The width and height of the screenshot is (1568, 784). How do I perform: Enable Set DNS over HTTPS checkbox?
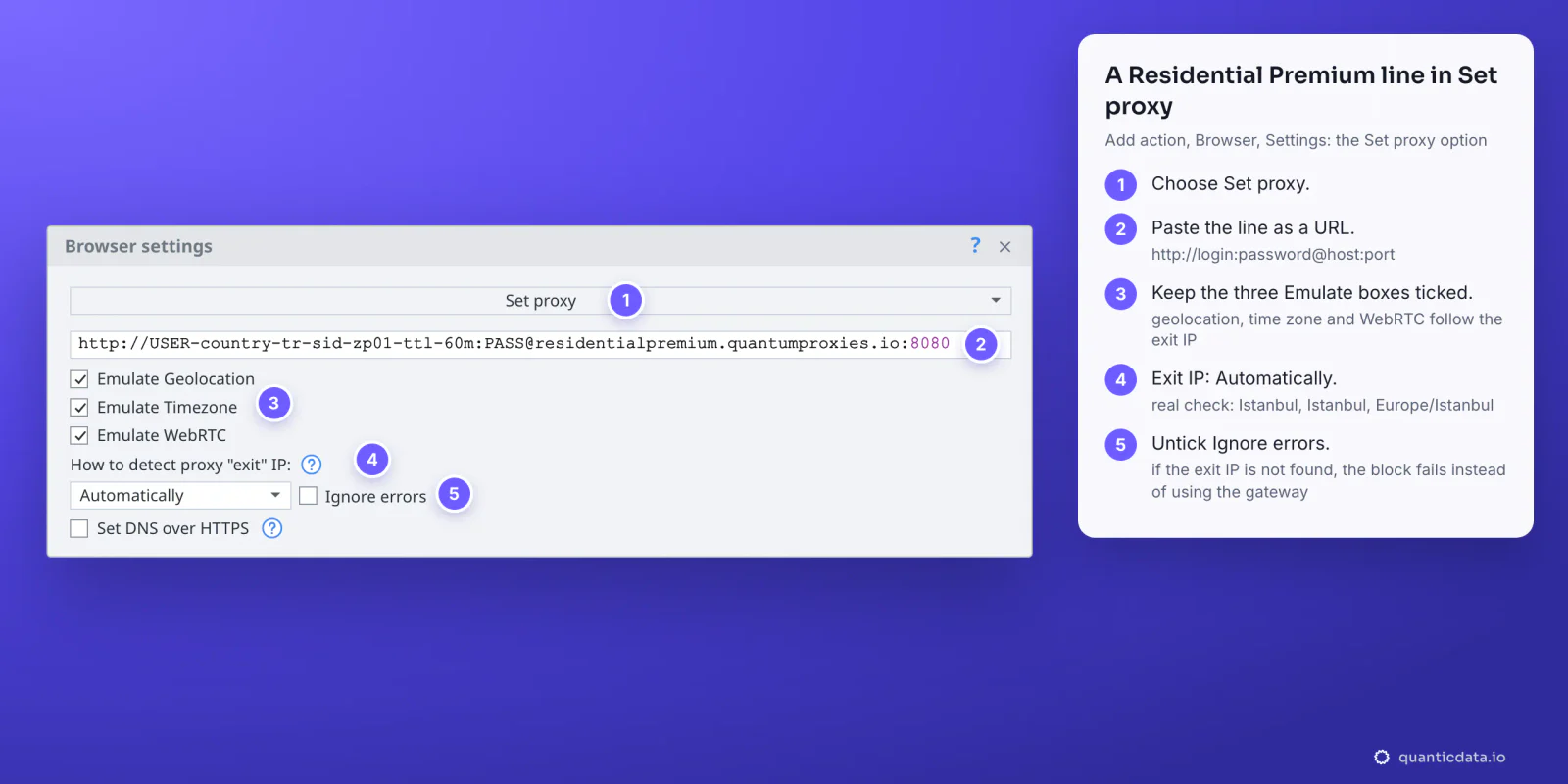coord(79,529)
